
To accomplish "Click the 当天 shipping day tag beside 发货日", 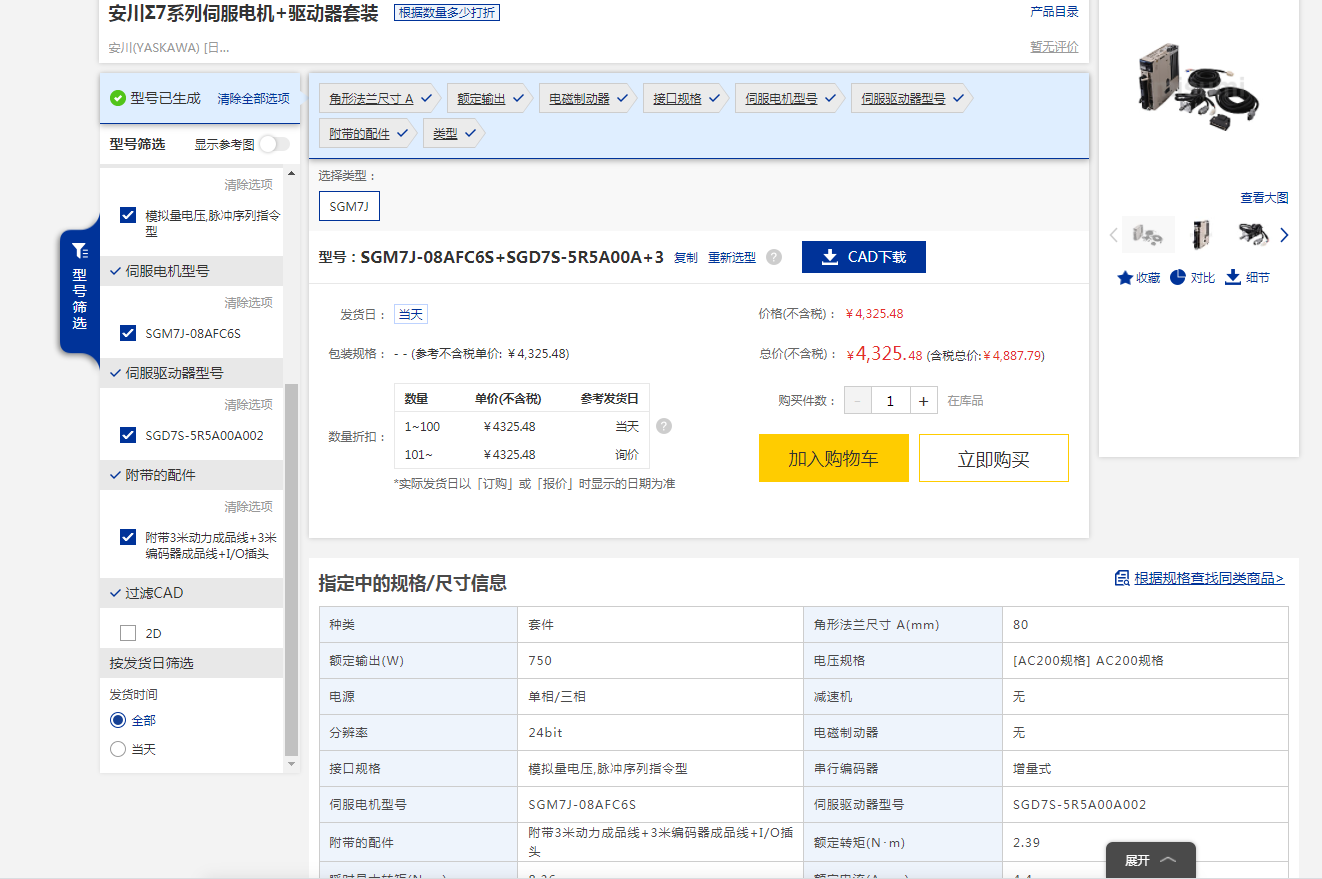I will point(411,314).
